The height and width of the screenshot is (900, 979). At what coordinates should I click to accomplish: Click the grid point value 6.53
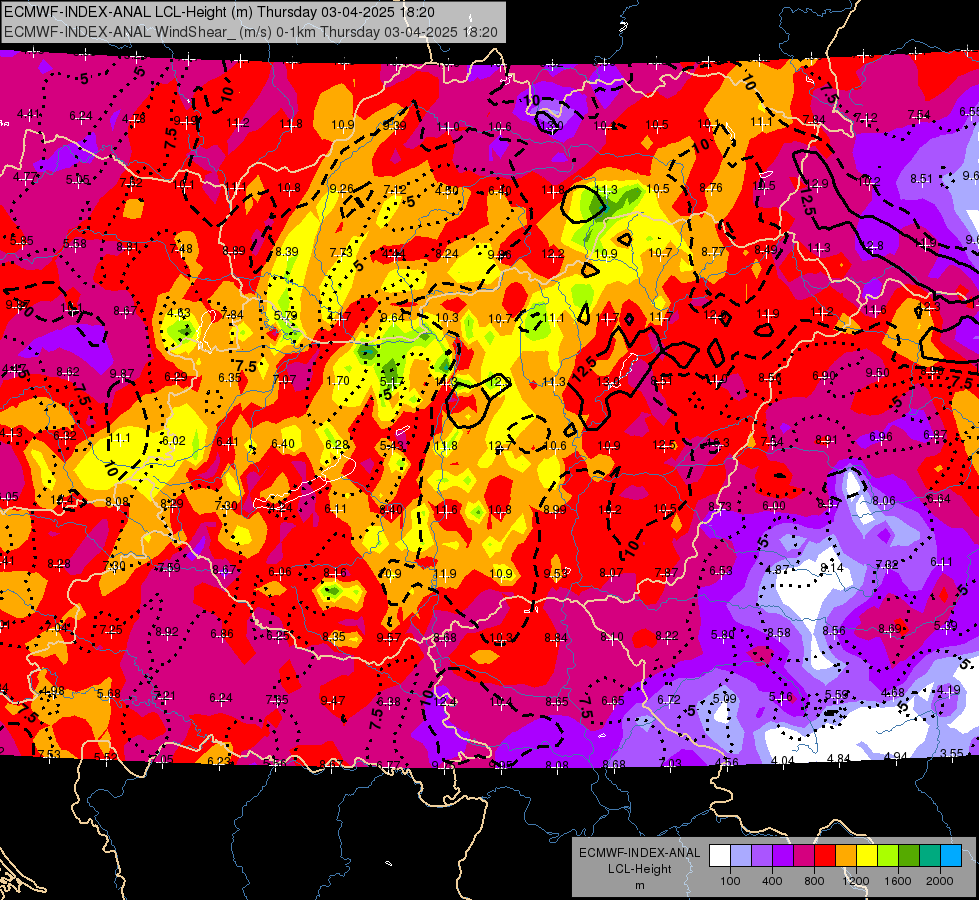[x=721, y=571]
